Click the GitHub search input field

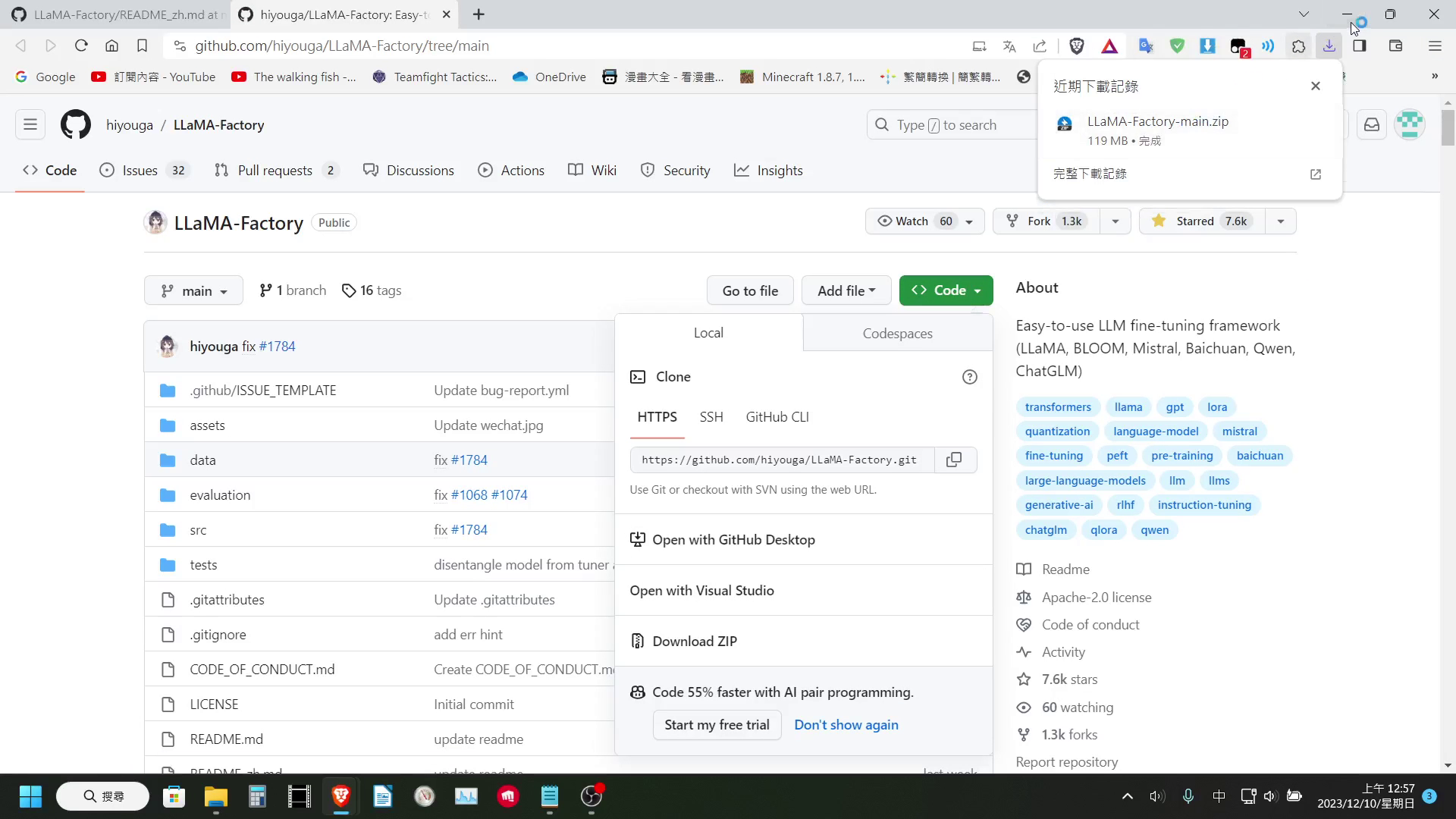tap(952, 125)
